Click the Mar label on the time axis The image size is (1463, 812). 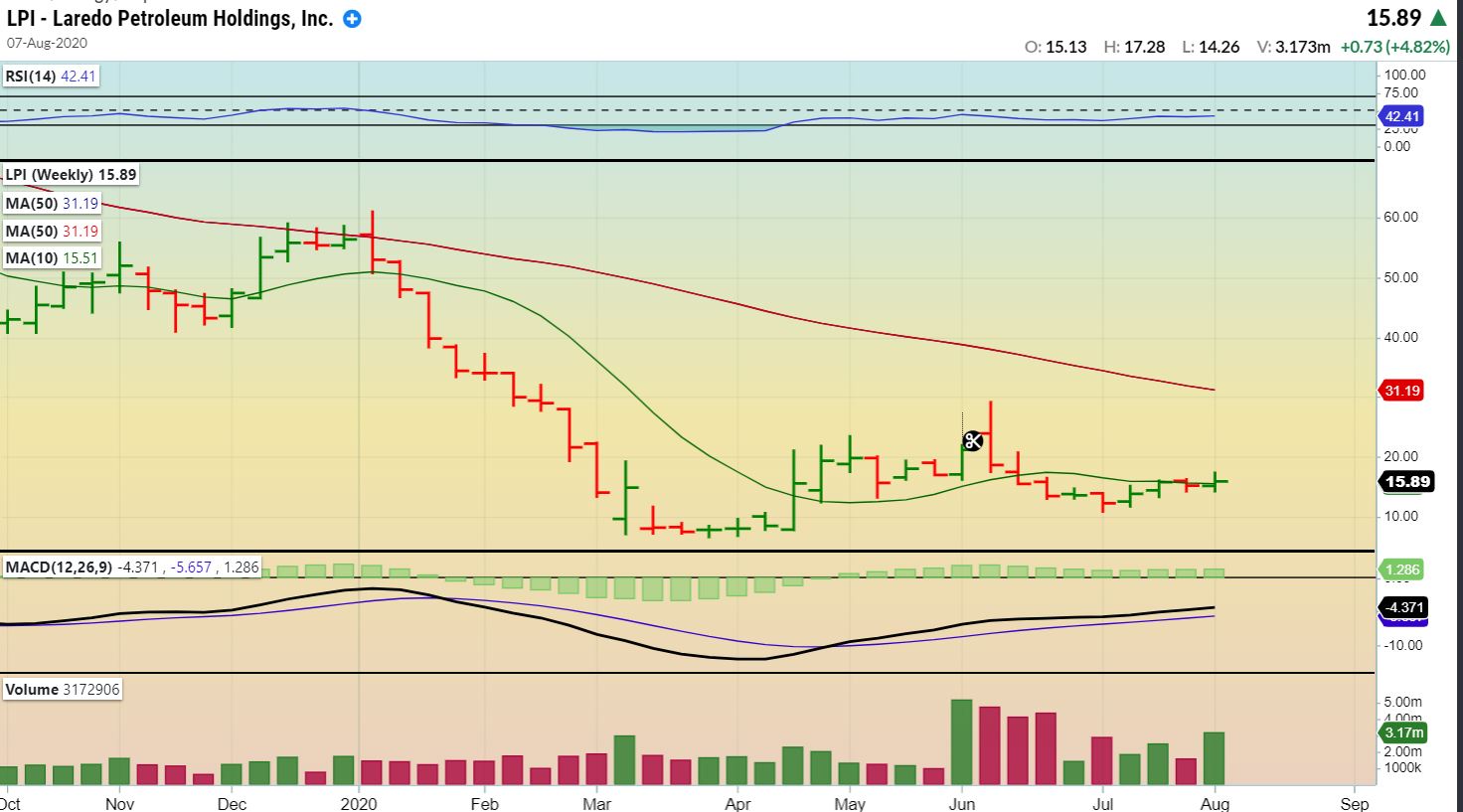596,804
